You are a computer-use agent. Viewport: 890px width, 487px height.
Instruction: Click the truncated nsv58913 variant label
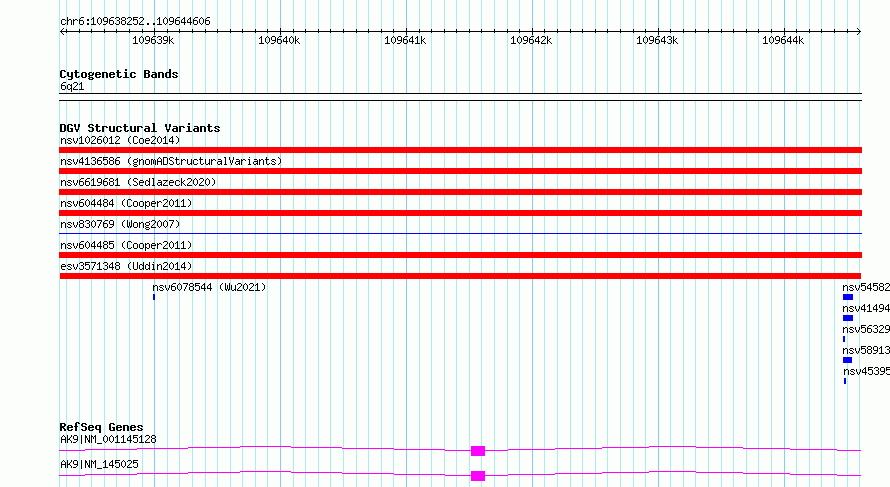tap(866, 350)
